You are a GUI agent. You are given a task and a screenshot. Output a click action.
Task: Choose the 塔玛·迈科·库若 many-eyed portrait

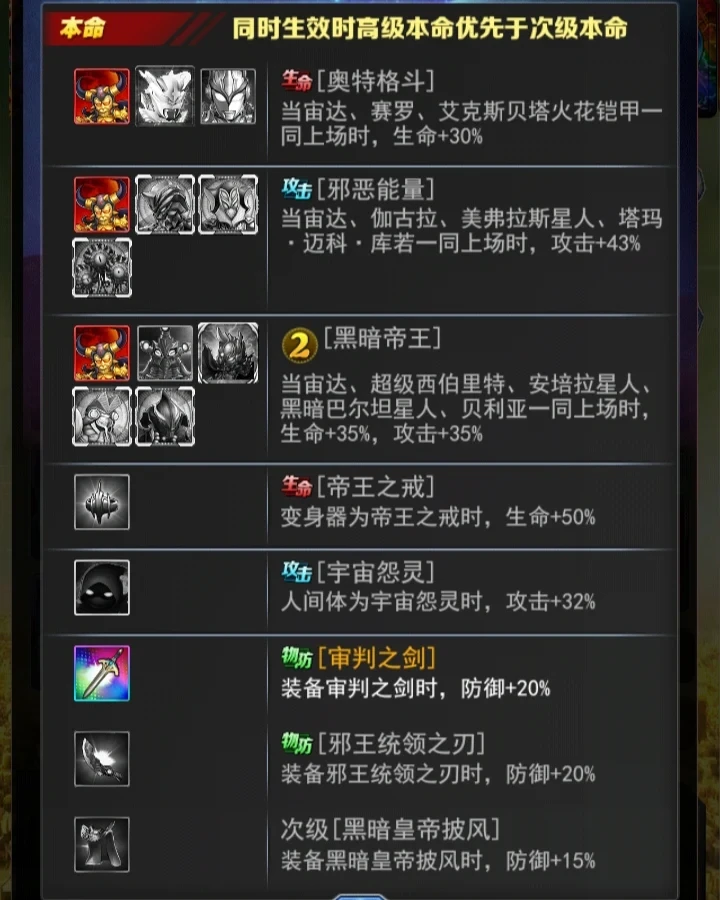102,268
